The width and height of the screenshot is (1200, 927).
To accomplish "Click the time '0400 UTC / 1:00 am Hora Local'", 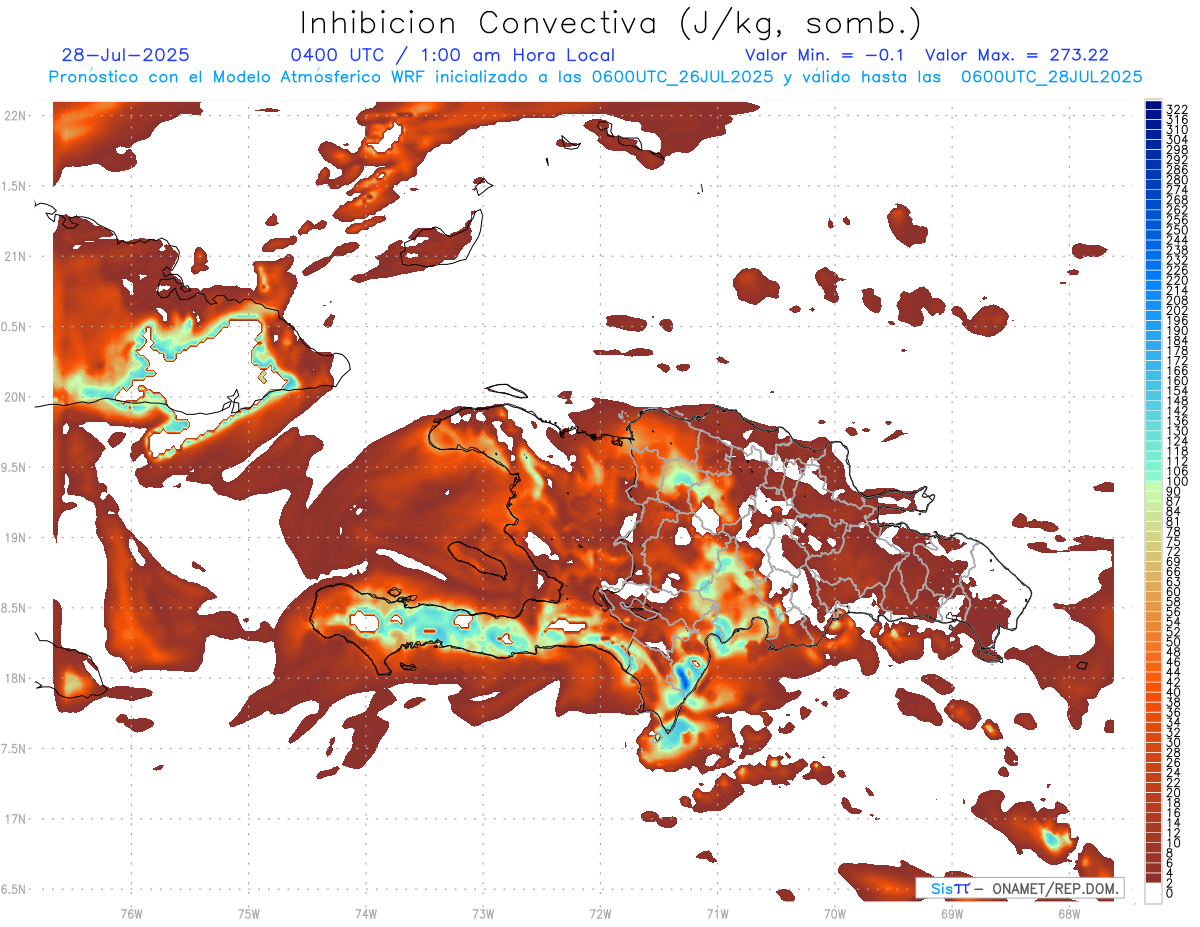I will tap(452, 56).
